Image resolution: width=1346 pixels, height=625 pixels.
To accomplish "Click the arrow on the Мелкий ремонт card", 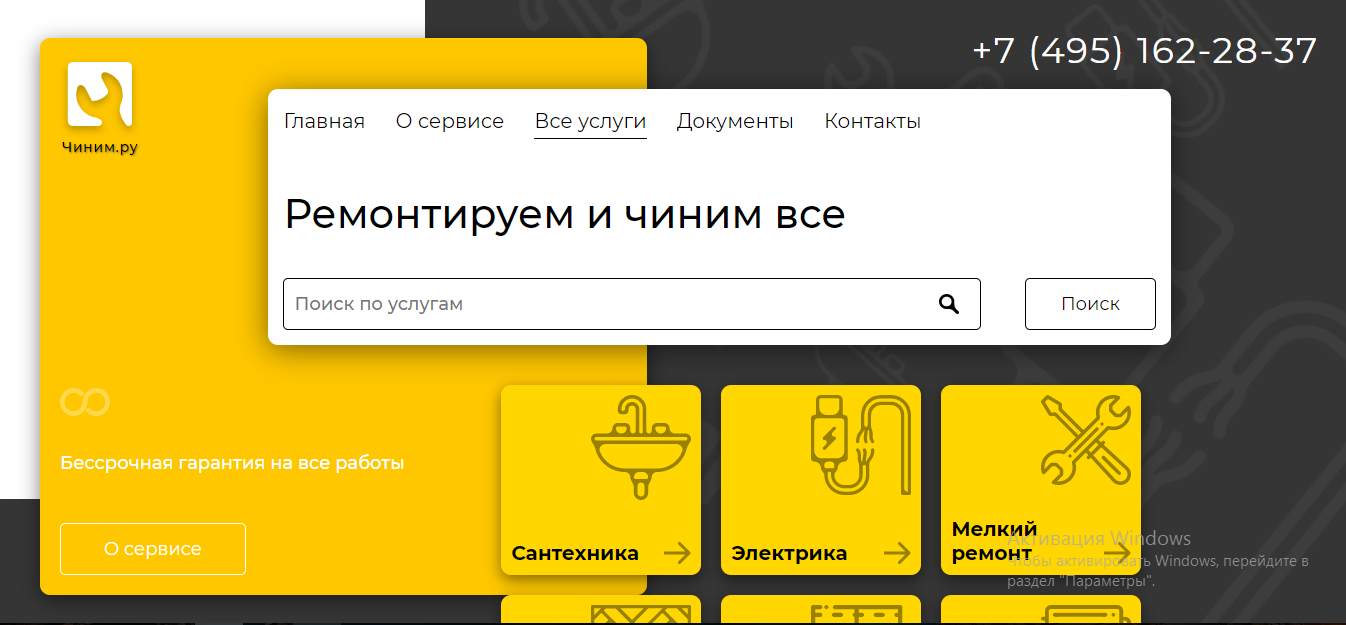I will click(x=1118, y=551).
